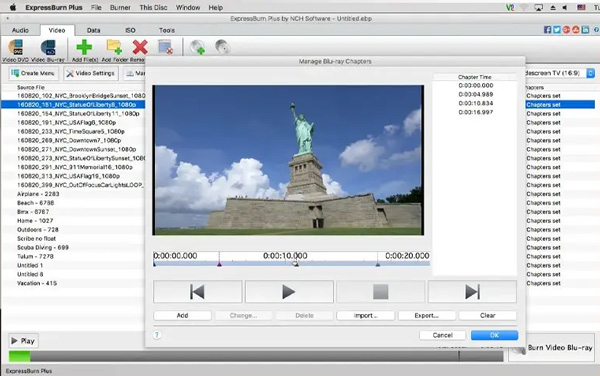Click the Statue of Liberty video preview
This screenshot has height=376, width=600.
tap(288, 160)
